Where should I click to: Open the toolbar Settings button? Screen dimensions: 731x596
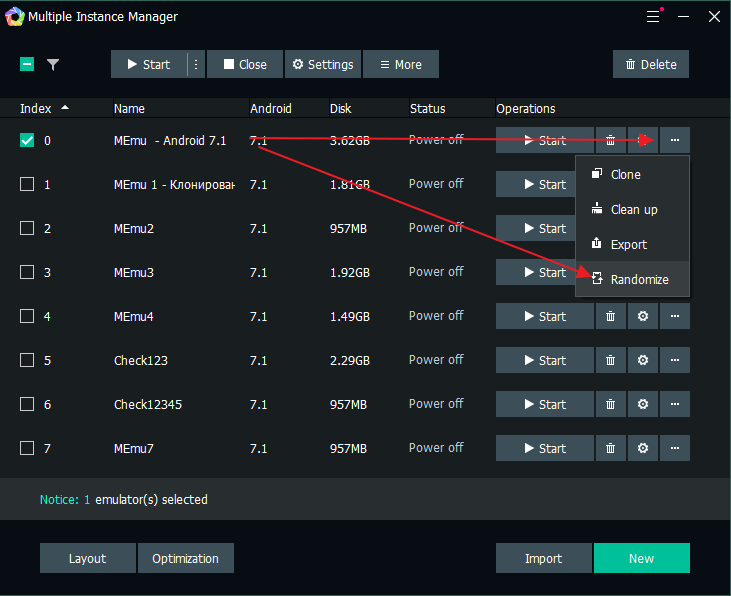pos(323,64)
